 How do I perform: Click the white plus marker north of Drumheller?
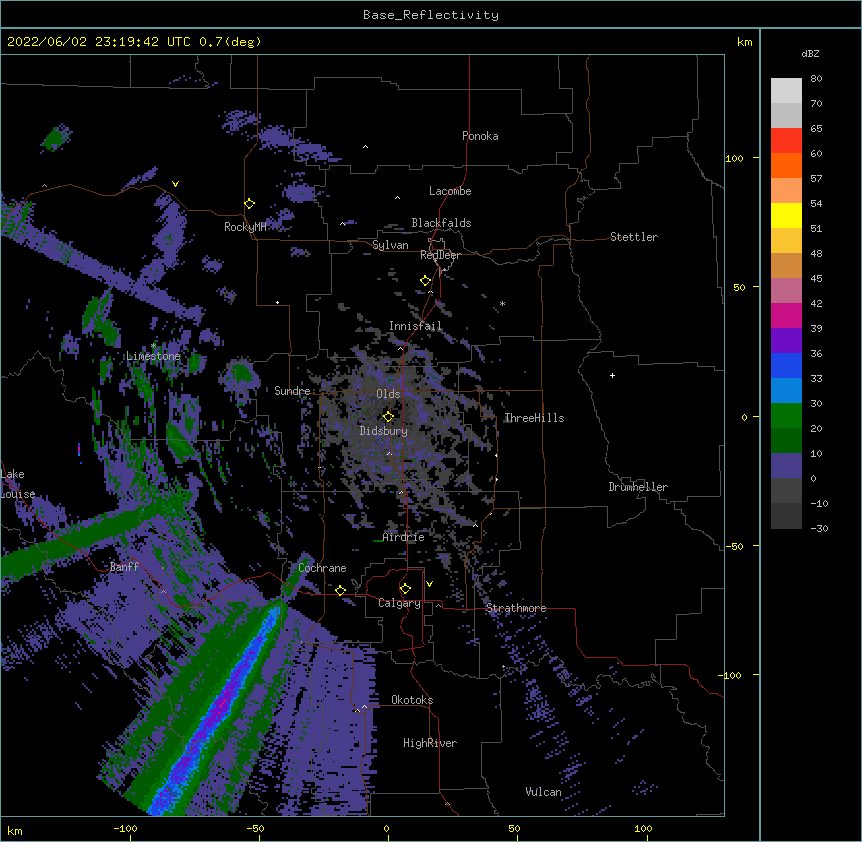[x=612, y=375]
